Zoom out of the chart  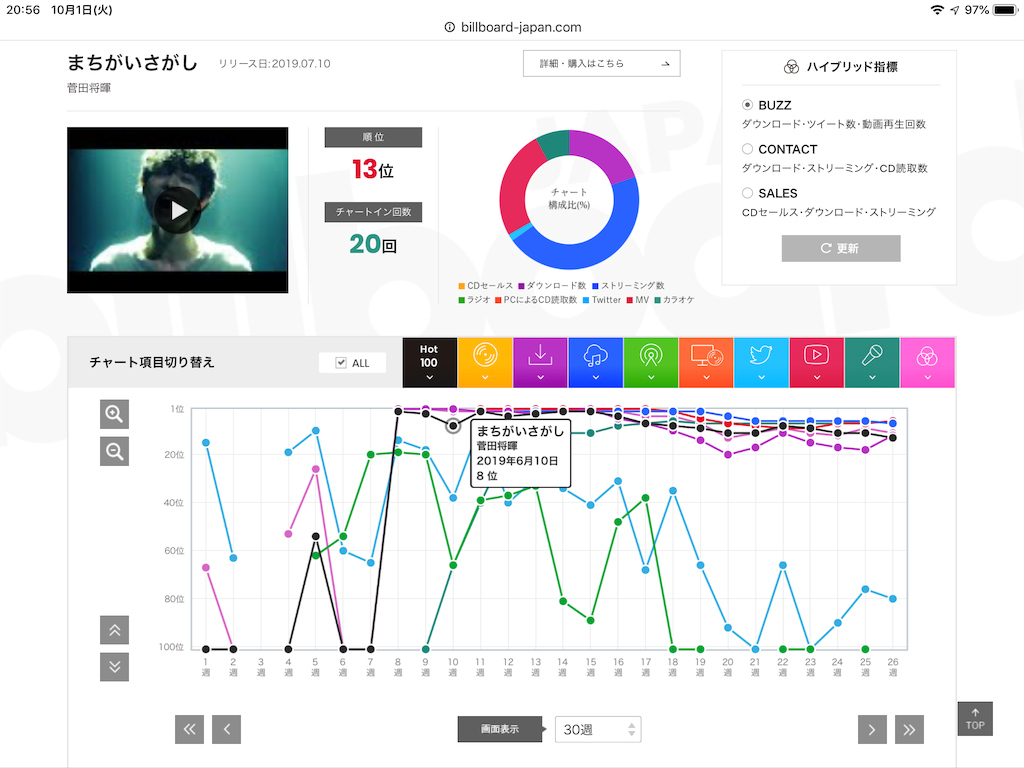114,451
